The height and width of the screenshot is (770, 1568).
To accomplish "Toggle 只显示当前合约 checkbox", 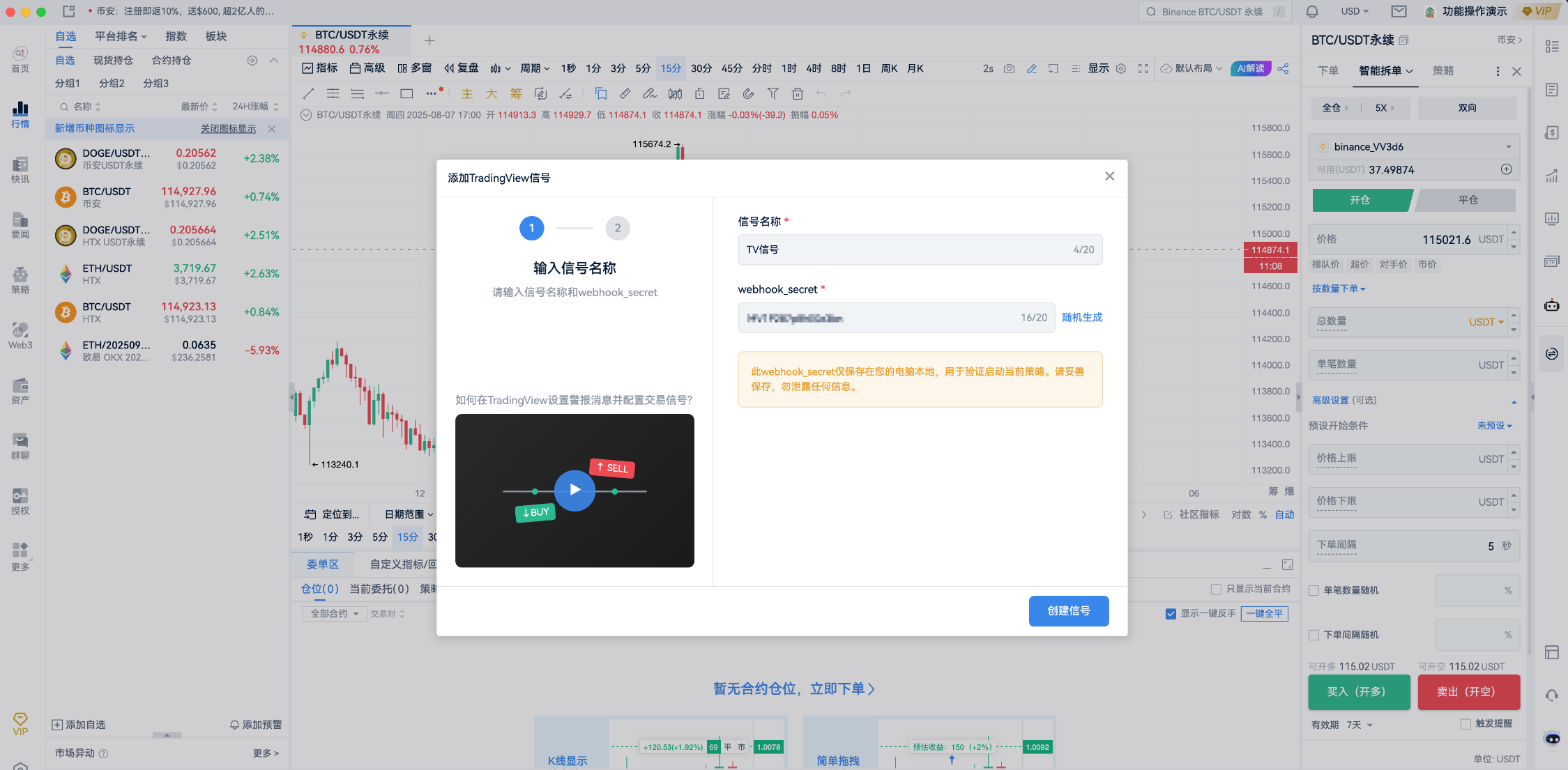I will coord(1216,589).
